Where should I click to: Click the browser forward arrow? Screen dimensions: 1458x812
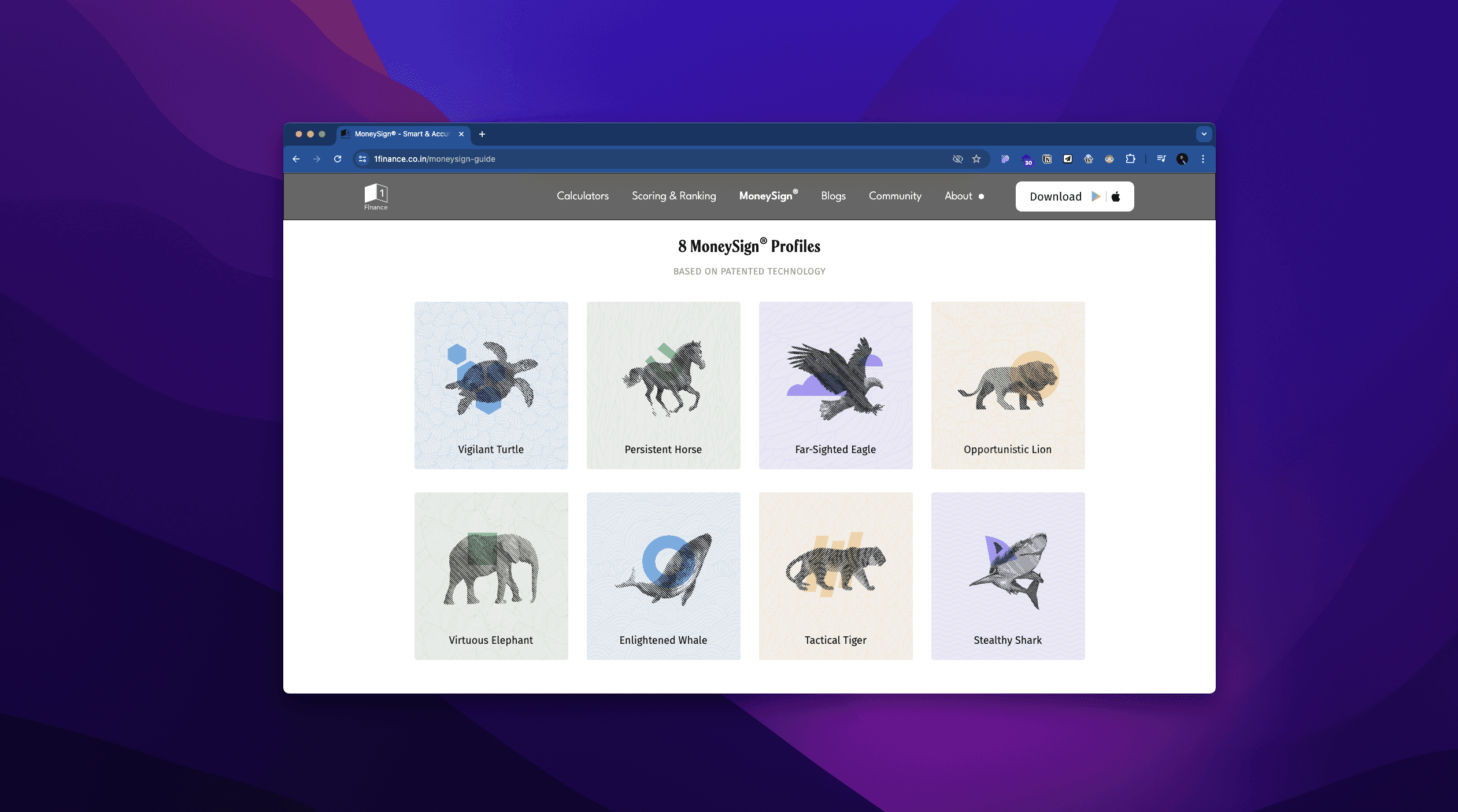(x=317, y=159)
